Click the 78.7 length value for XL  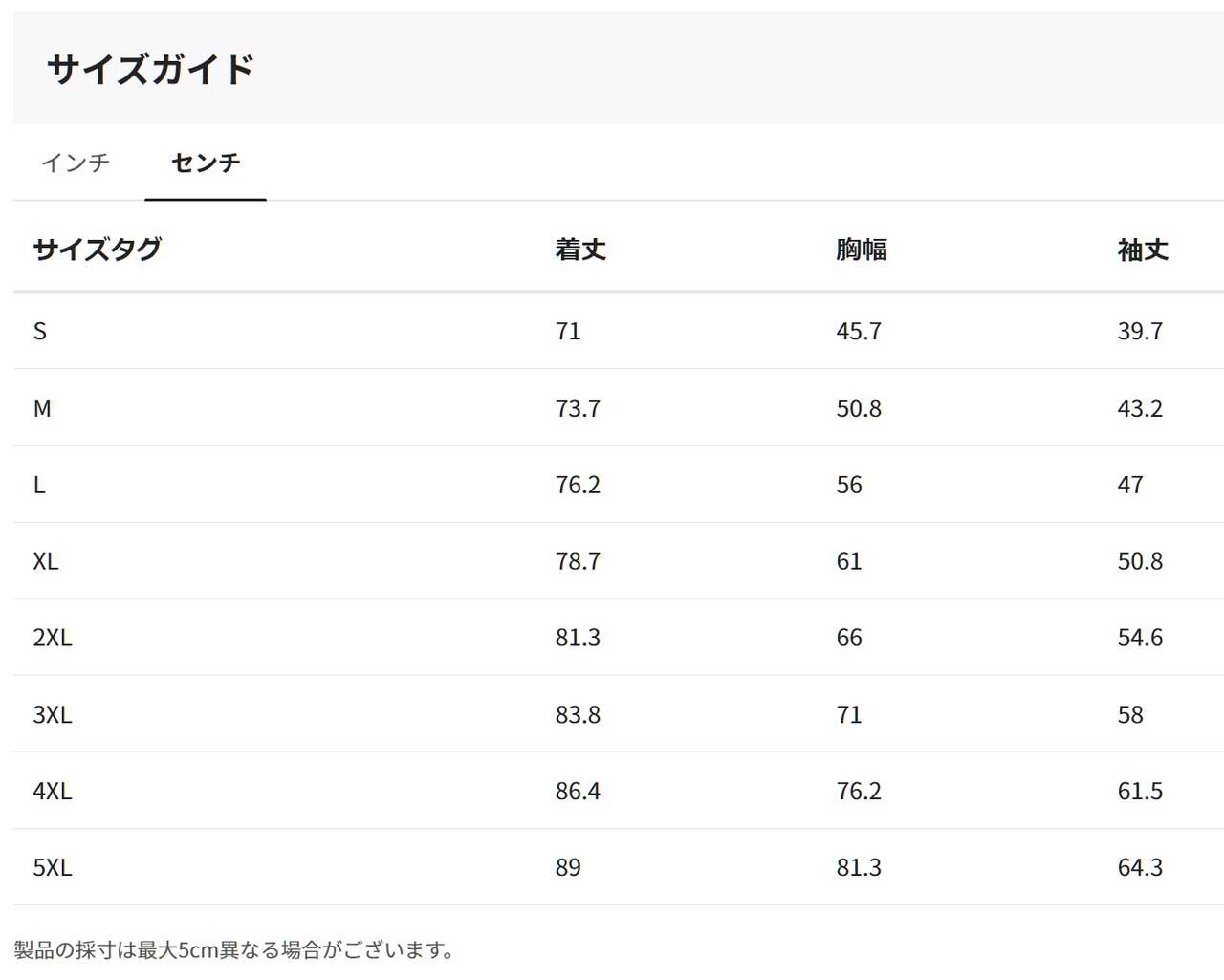pyautogui.click(x=578, y=561)
